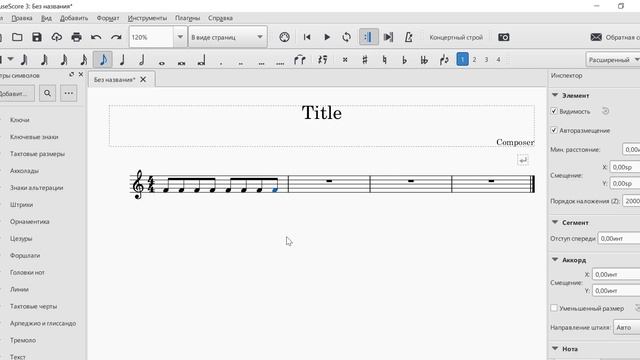This screenshot has width=640, height=360.
Task: Start score playback
Action: [x=327, y=37]
